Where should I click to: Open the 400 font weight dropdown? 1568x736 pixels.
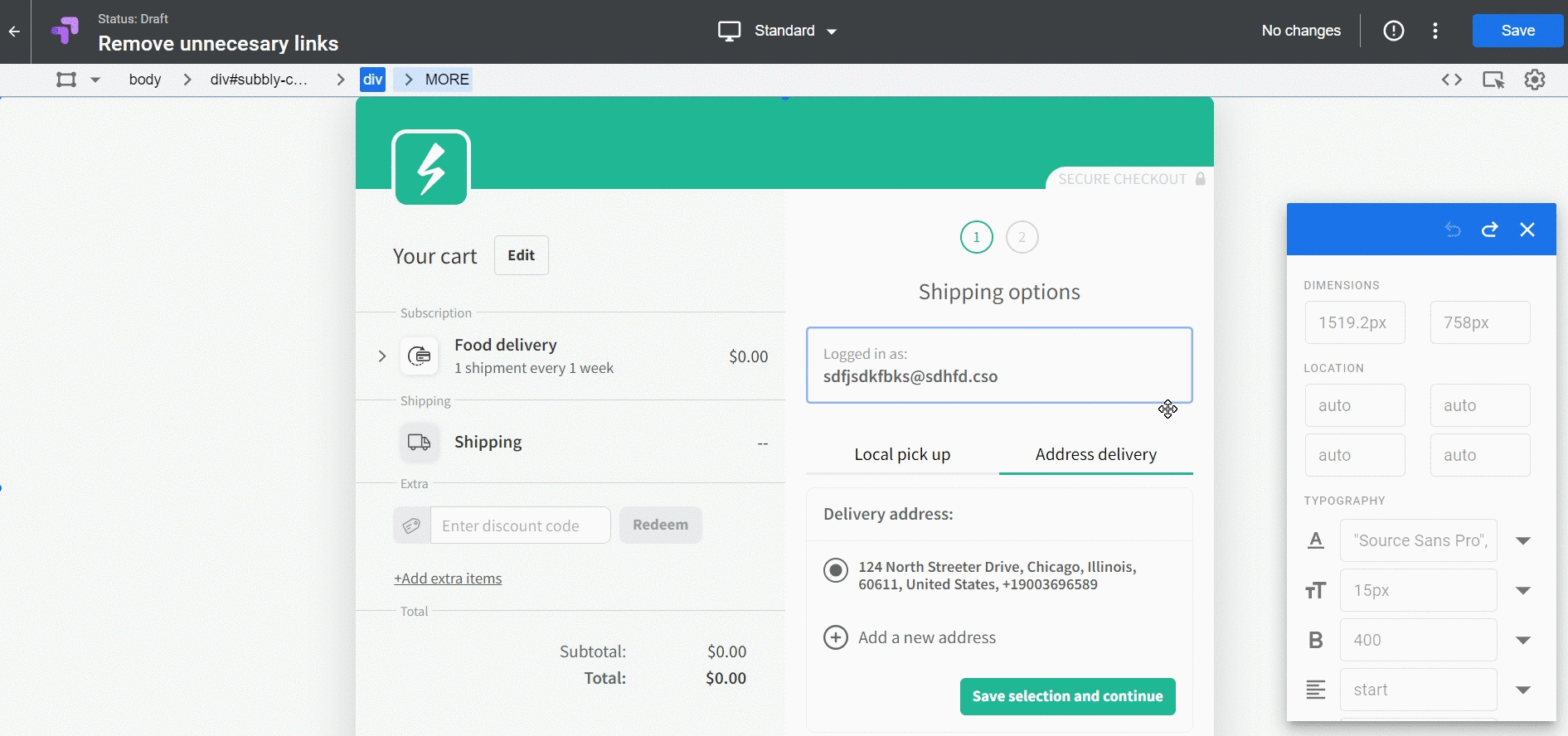pos(1523,640)
